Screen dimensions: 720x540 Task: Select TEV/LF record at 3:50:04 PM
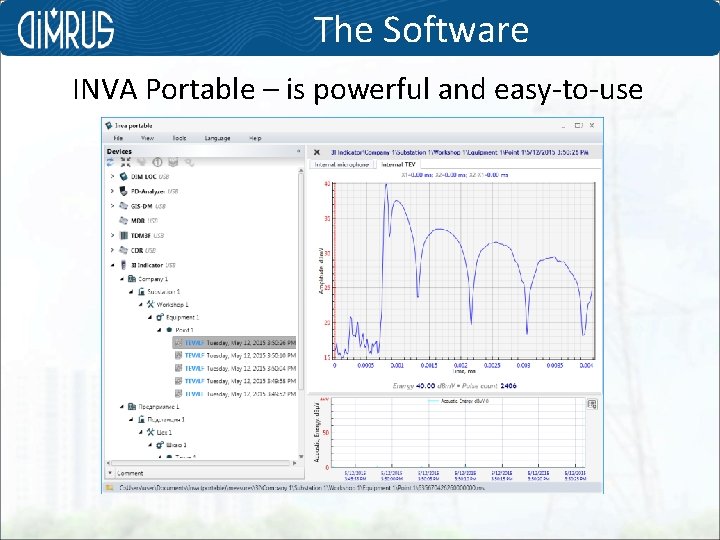point(235,368)
